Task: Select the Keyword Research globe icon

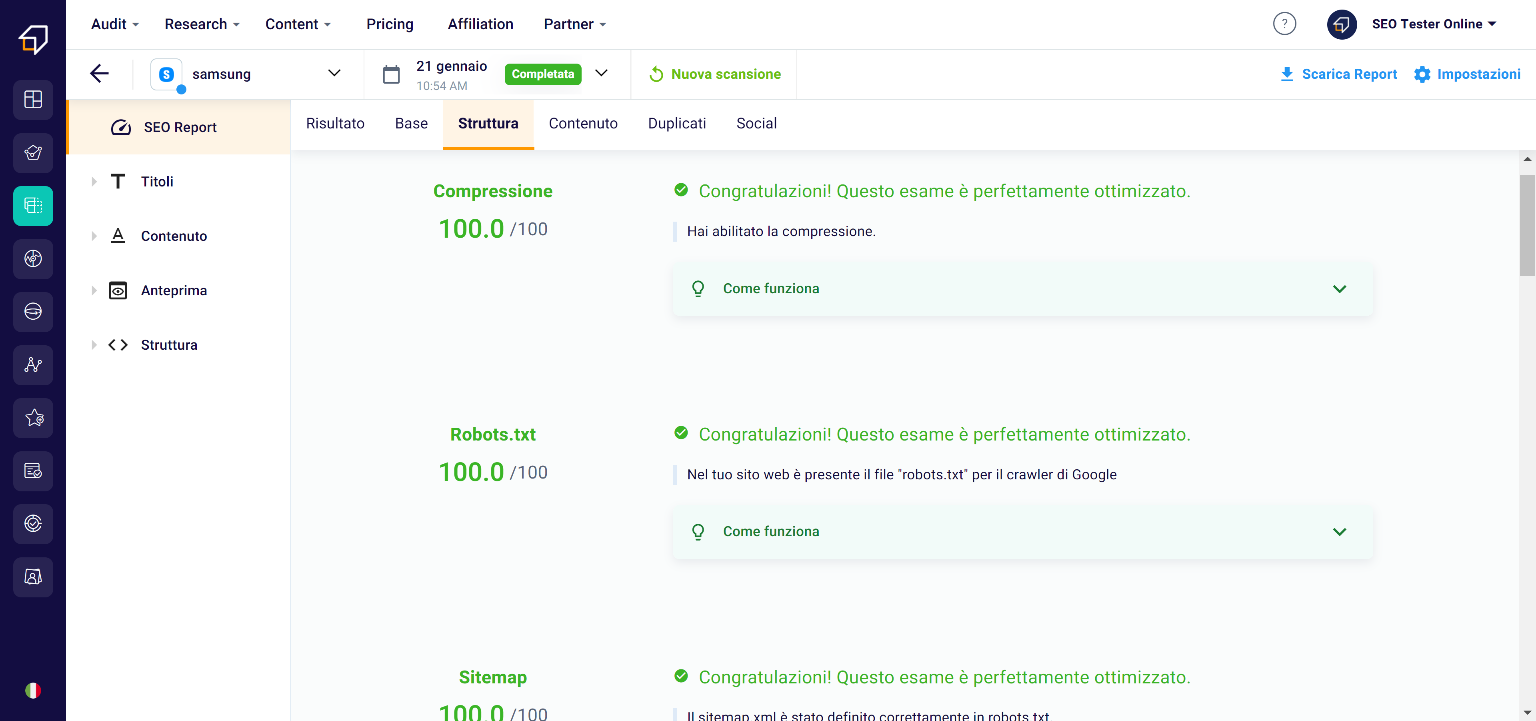Action: (33, 259)
